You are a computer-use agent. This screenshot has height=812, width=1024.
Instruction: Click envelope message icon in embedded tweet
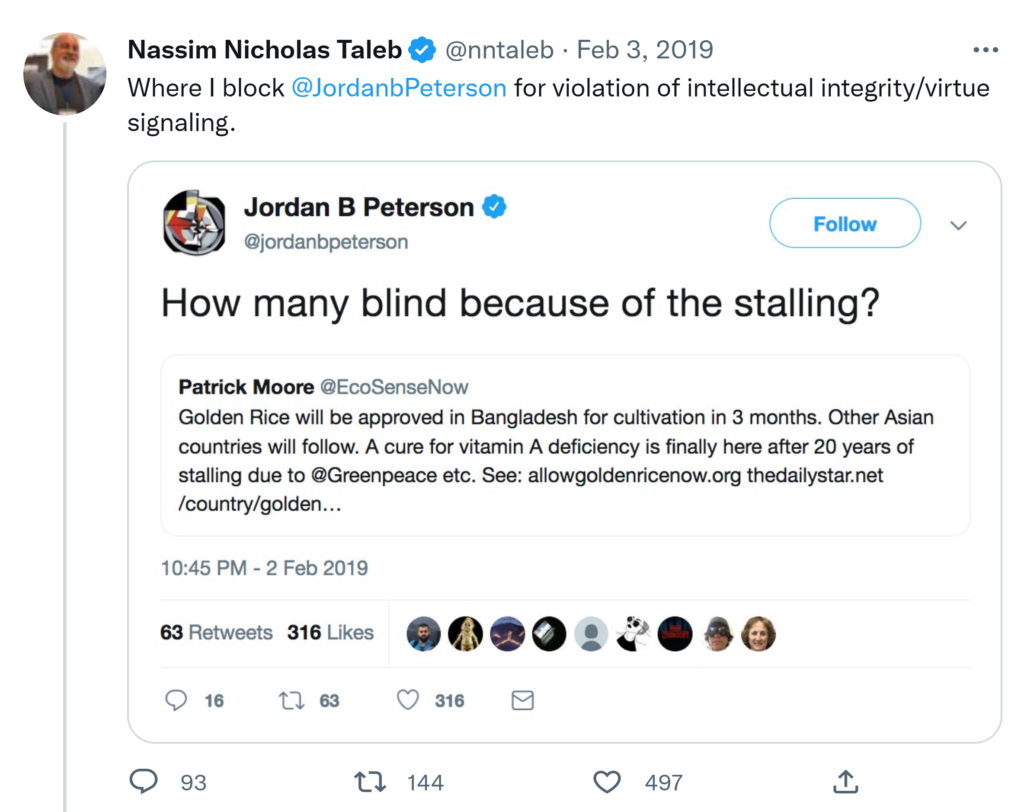click(522, 701)
